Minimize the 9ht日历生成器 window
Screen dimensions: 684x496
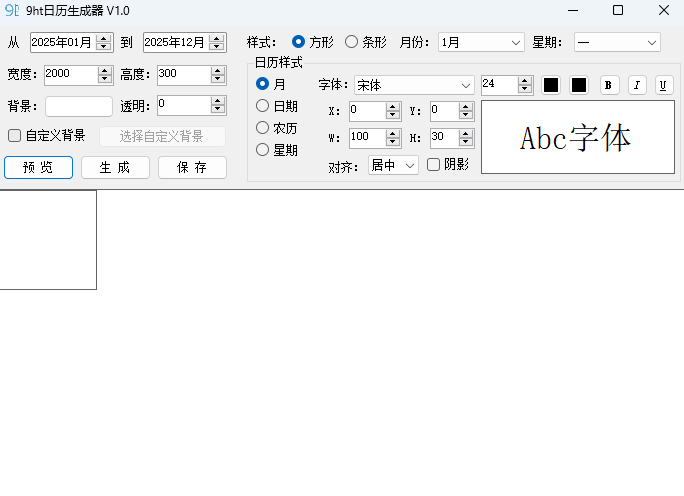click(573, 10)
